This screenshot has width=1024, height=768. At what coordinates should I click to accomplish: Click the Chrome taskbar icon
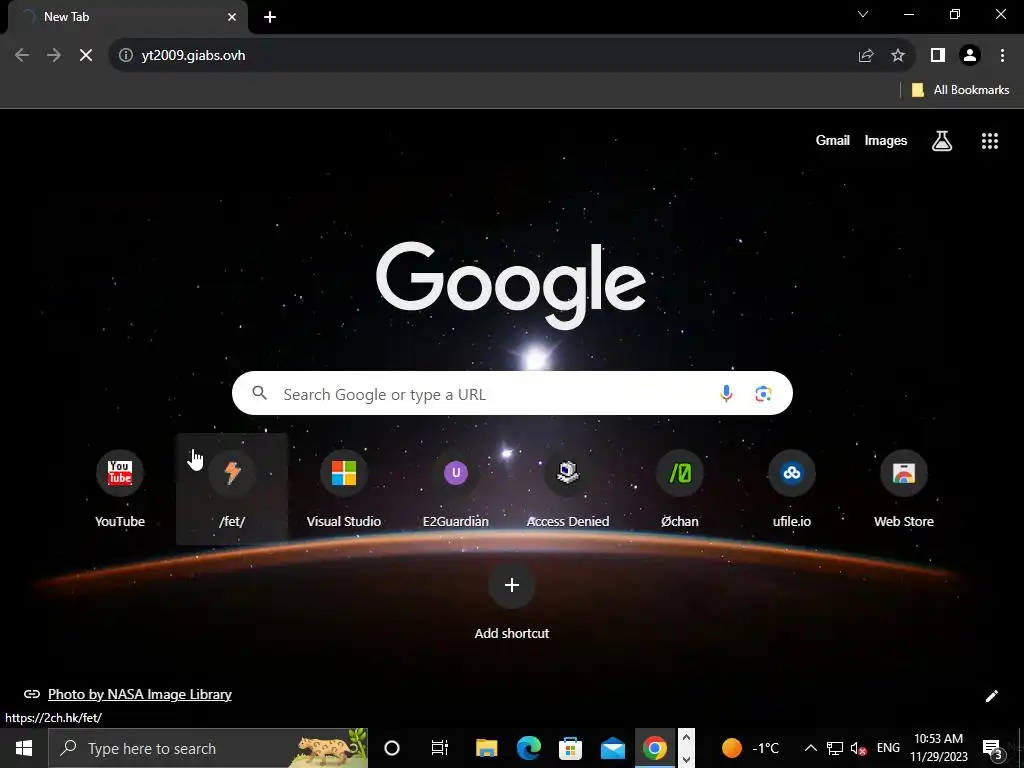(x=654, y=748)
